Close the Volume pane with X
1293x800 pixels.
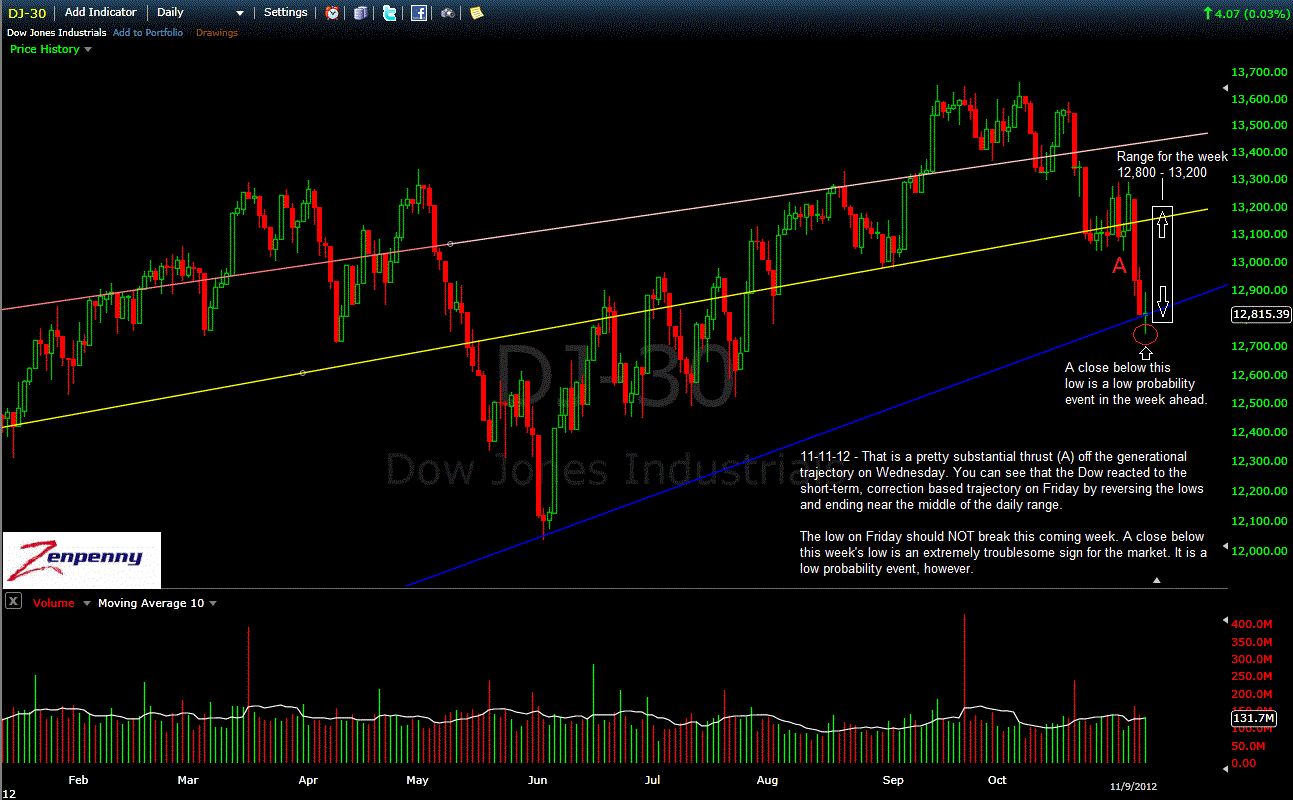(13, 602)
